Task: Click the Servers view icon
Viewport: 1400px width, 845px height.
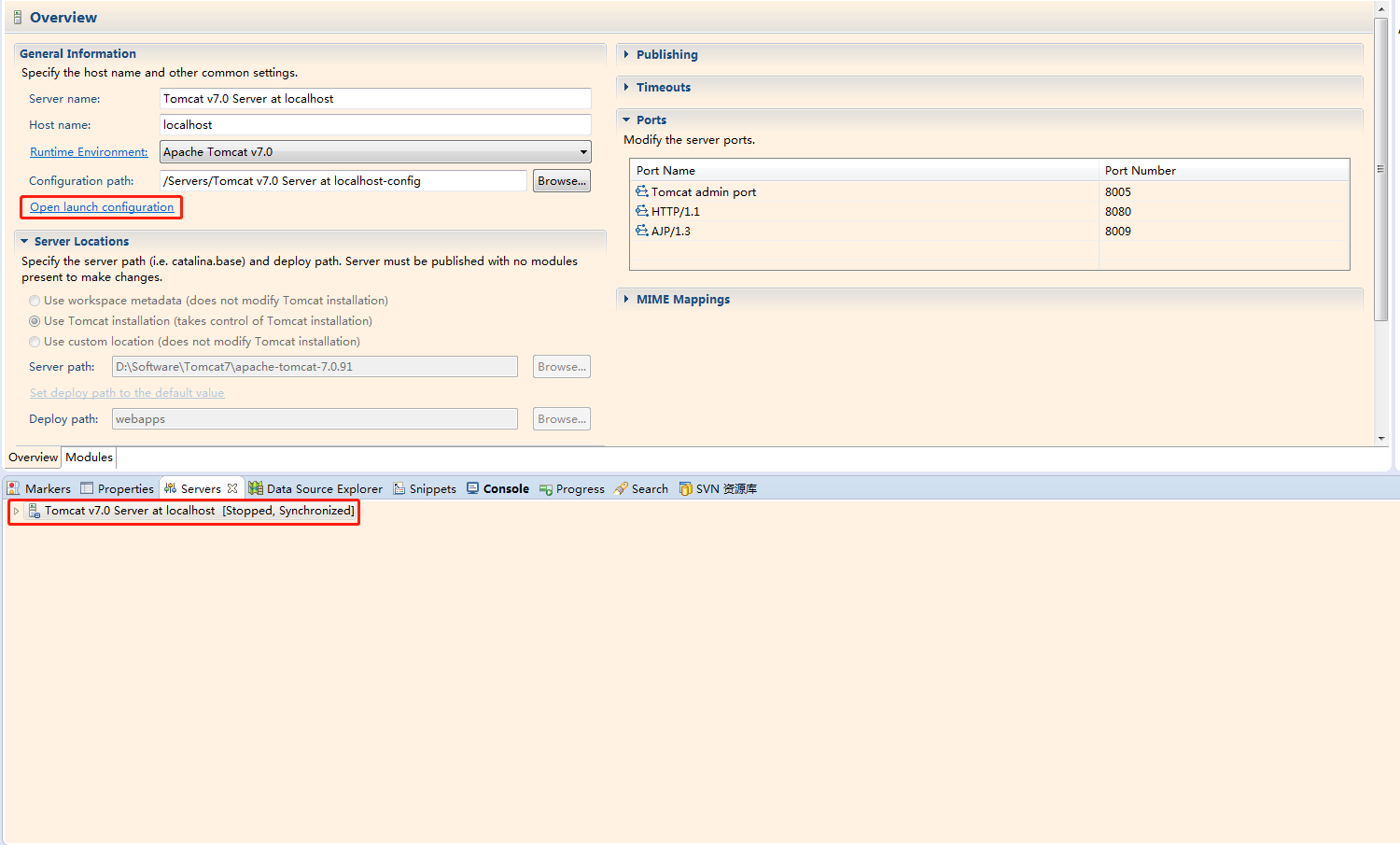Action: [170, 488]
